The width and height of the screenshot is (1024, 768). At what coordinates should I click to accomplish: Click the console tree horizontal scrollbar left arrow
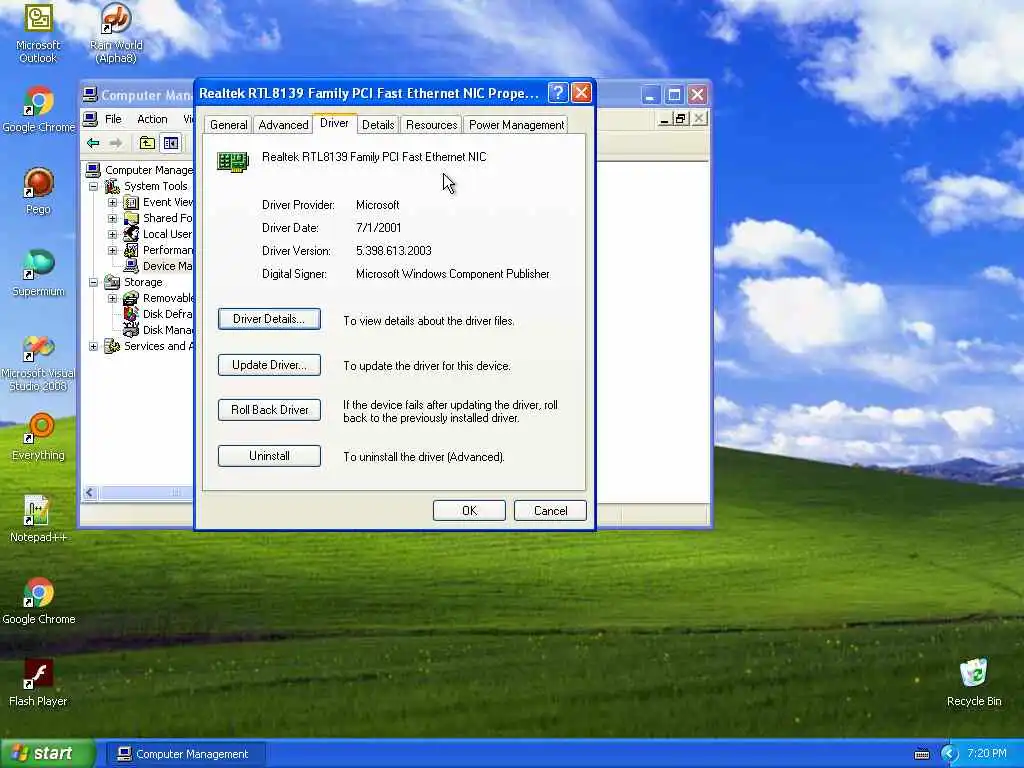click(x=90, y=493)
